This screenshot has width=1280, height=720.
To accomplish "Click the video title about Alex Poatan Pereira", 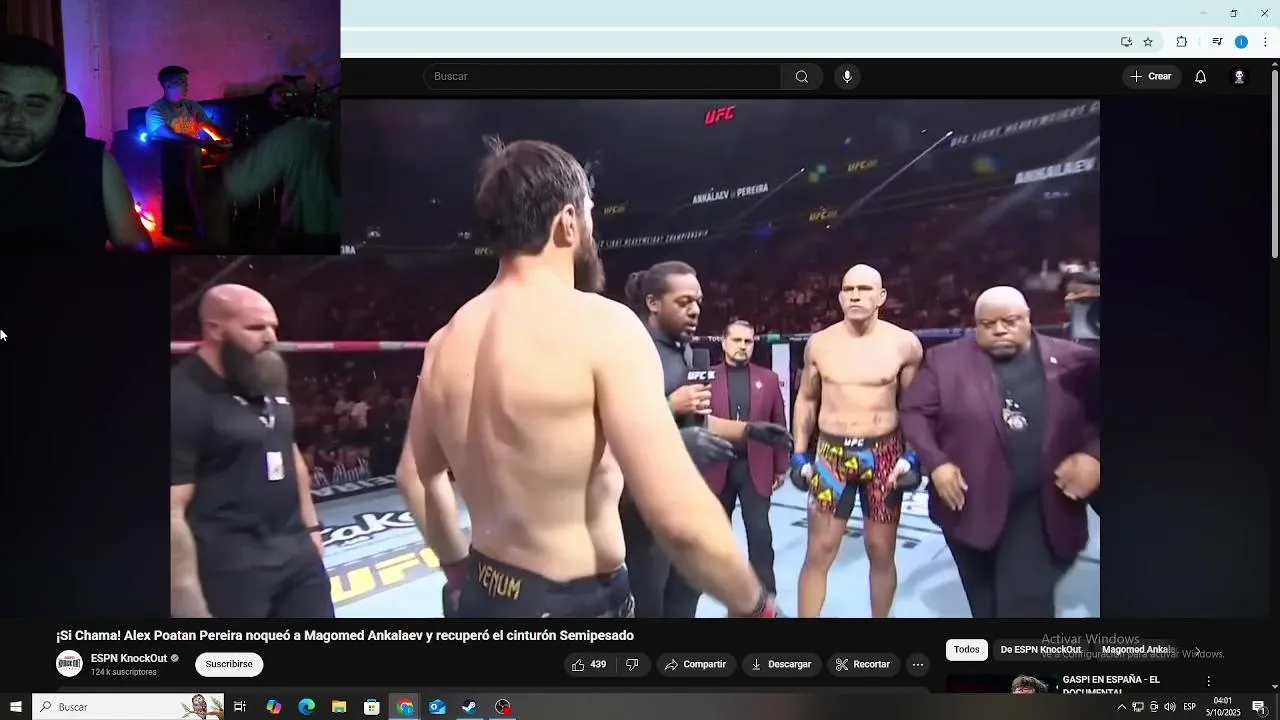I will 345,636.
